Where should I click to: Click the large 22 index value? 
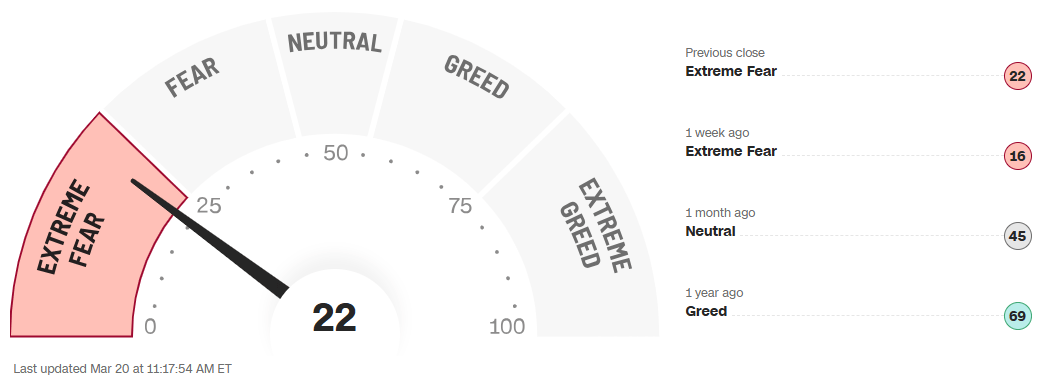click(x=334, y=317)
